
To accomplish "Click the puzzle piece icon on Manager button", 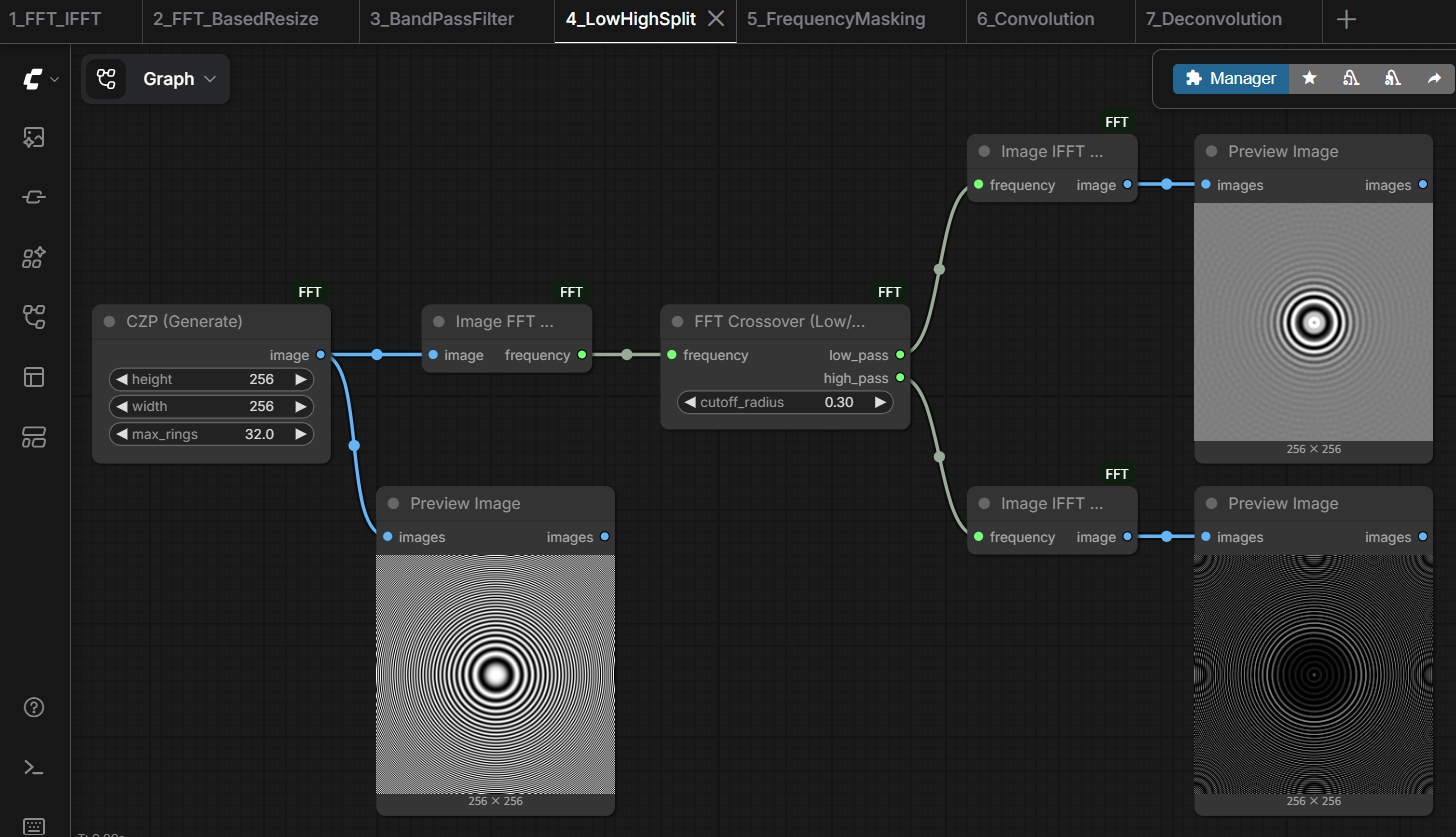I will tap(1193, 78).
